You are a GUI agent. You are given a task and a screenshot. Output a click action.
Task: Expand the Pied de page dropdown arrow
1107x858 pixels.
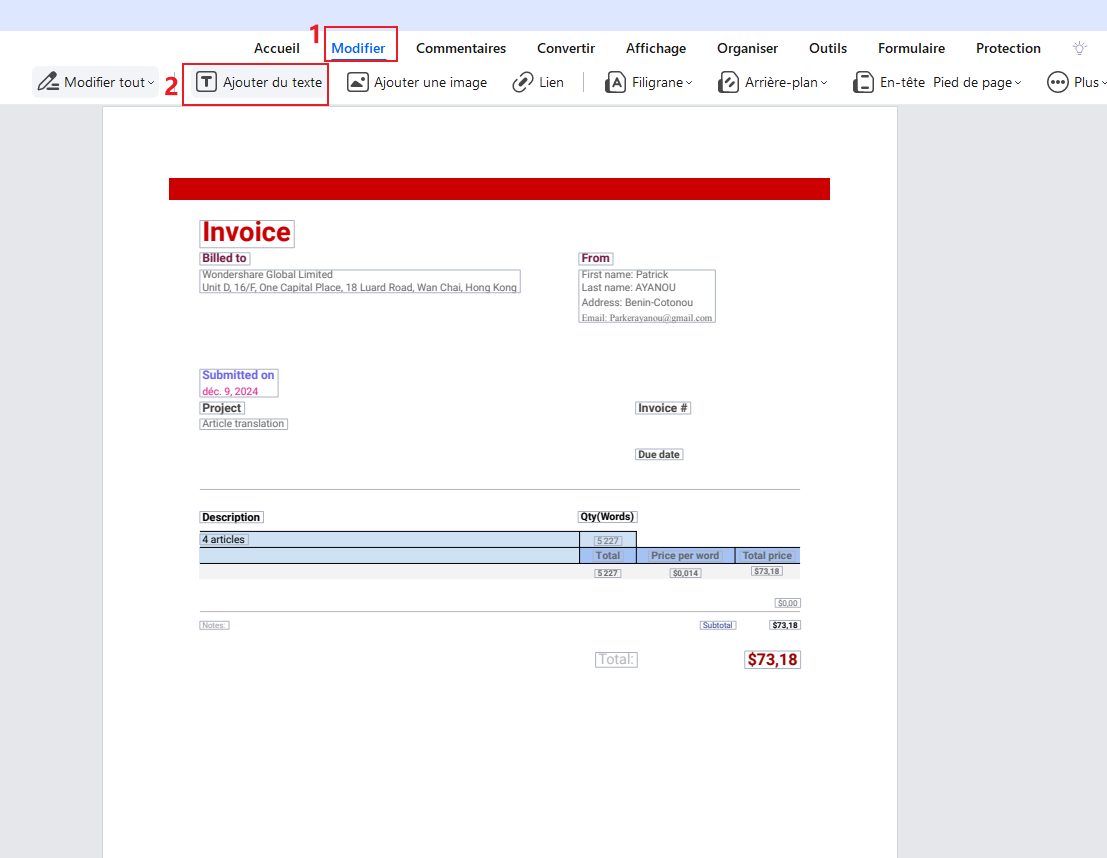pos(1018,83)
